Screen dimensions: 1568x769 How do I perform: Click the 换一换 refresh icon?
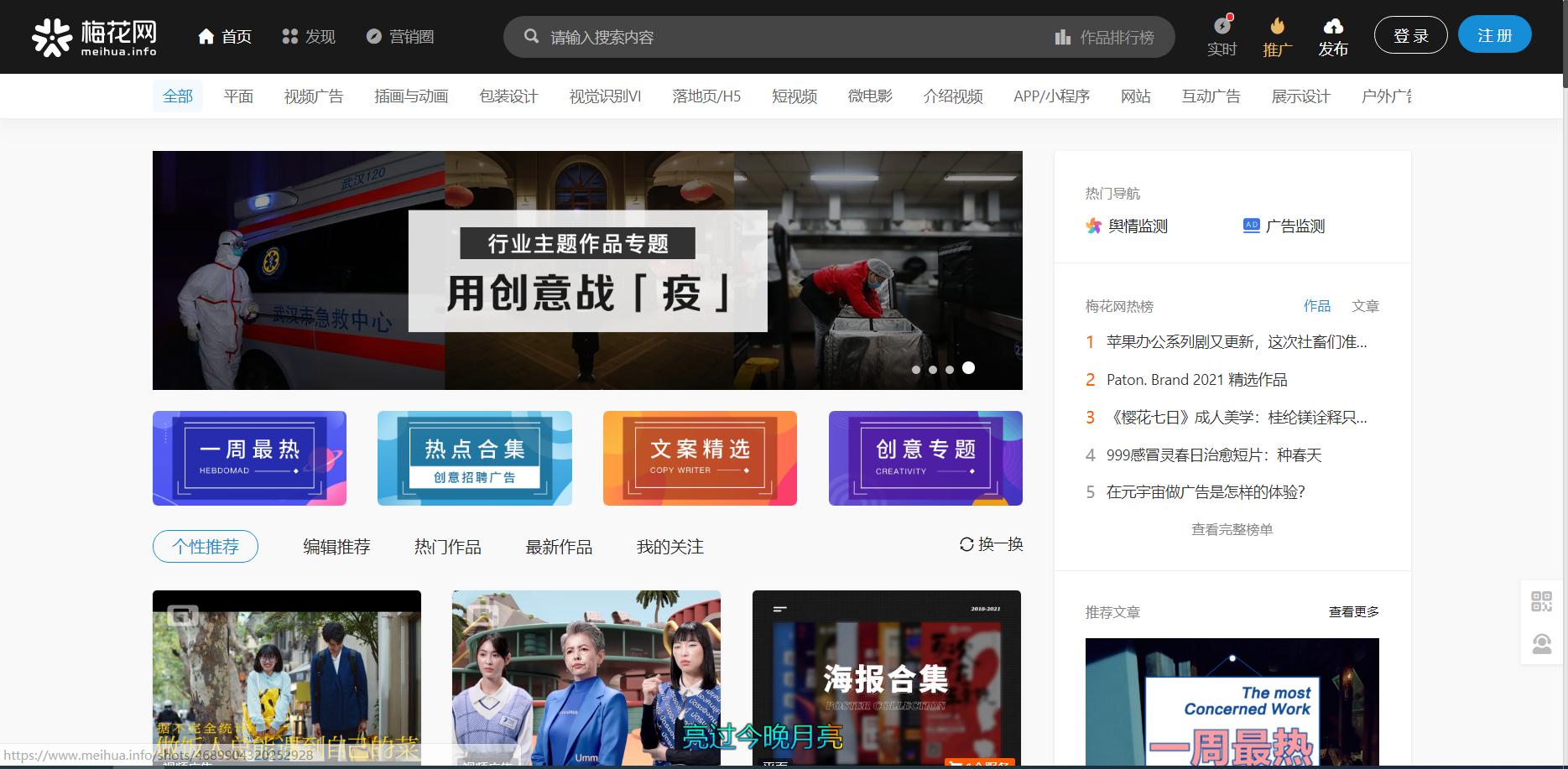(965, 543)
